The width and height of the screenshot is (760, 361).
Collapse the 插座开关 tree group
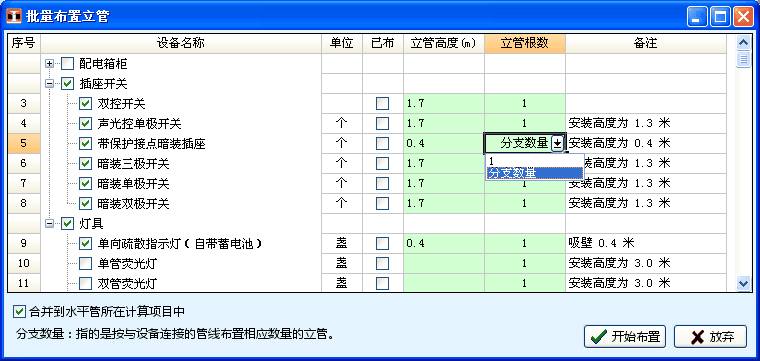49,84
